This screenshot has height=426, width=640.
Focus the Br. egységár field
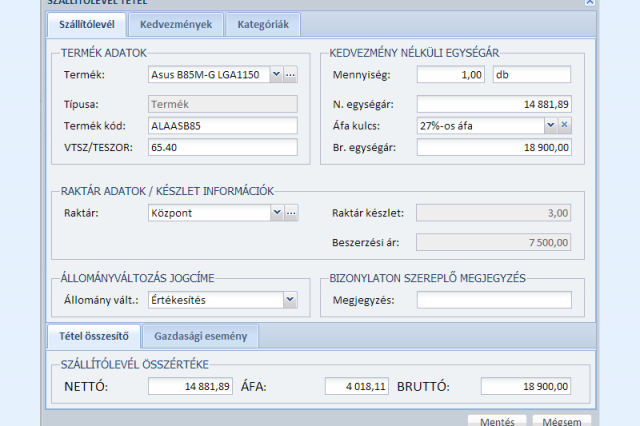(494, 148)
